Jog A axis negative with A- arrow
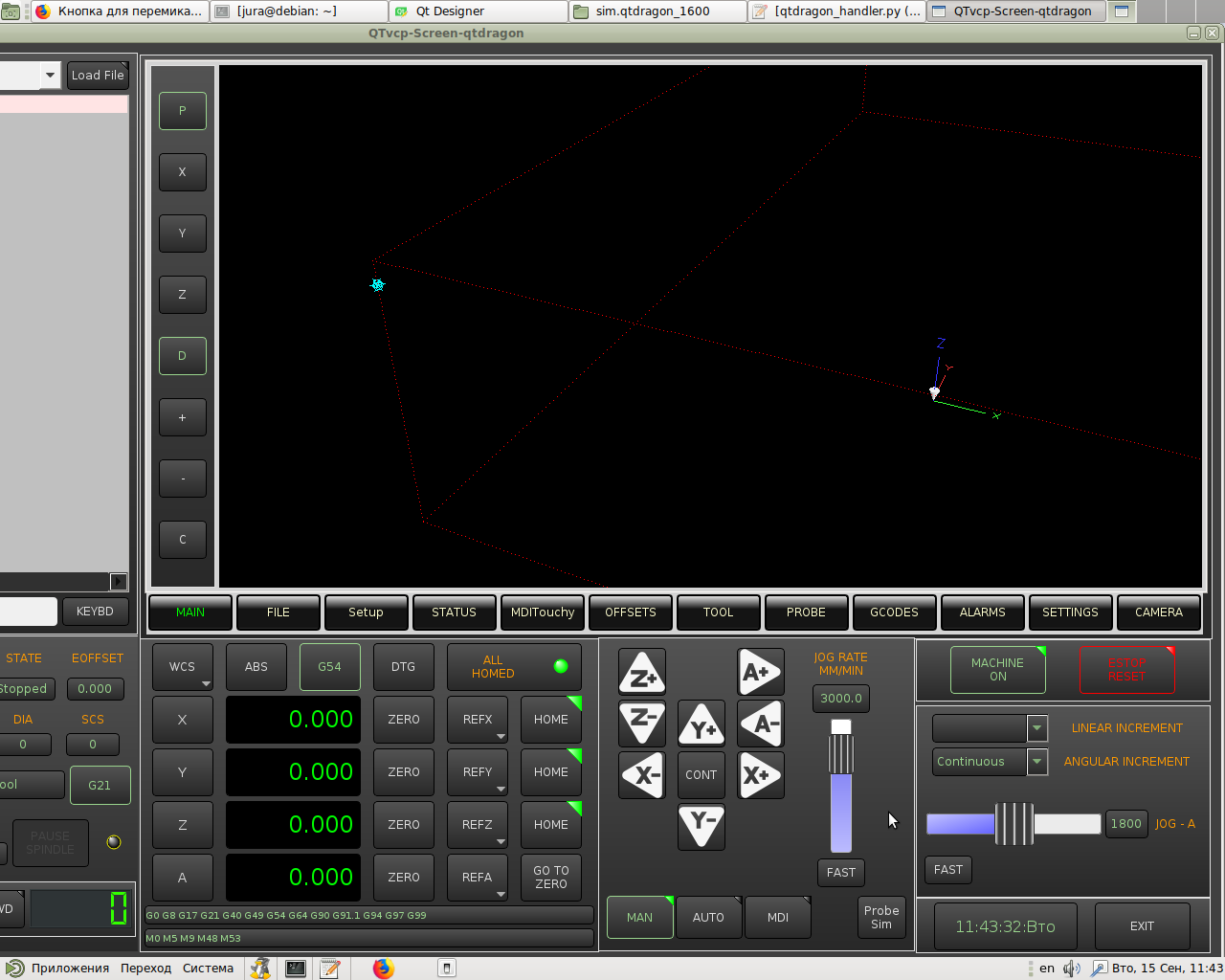This screenshot has height=980, width=1225. (761, 724)
